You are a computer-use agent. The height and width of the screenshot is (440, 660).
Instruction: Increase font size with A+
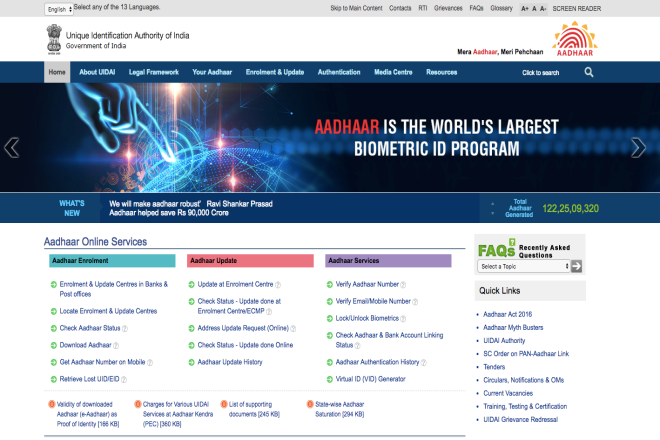(525, 8)
